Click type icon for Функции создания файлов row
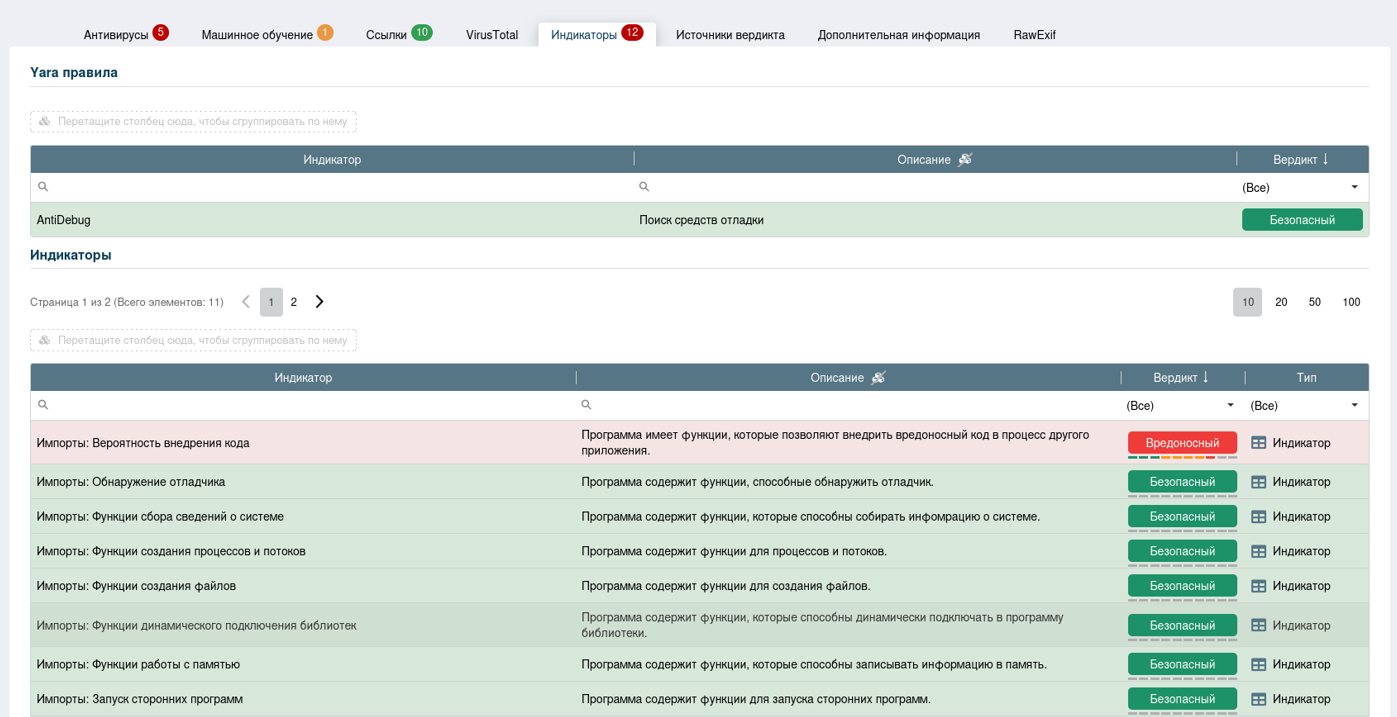The width and height of the screenshot is (1397, 717). point(1259,586)
